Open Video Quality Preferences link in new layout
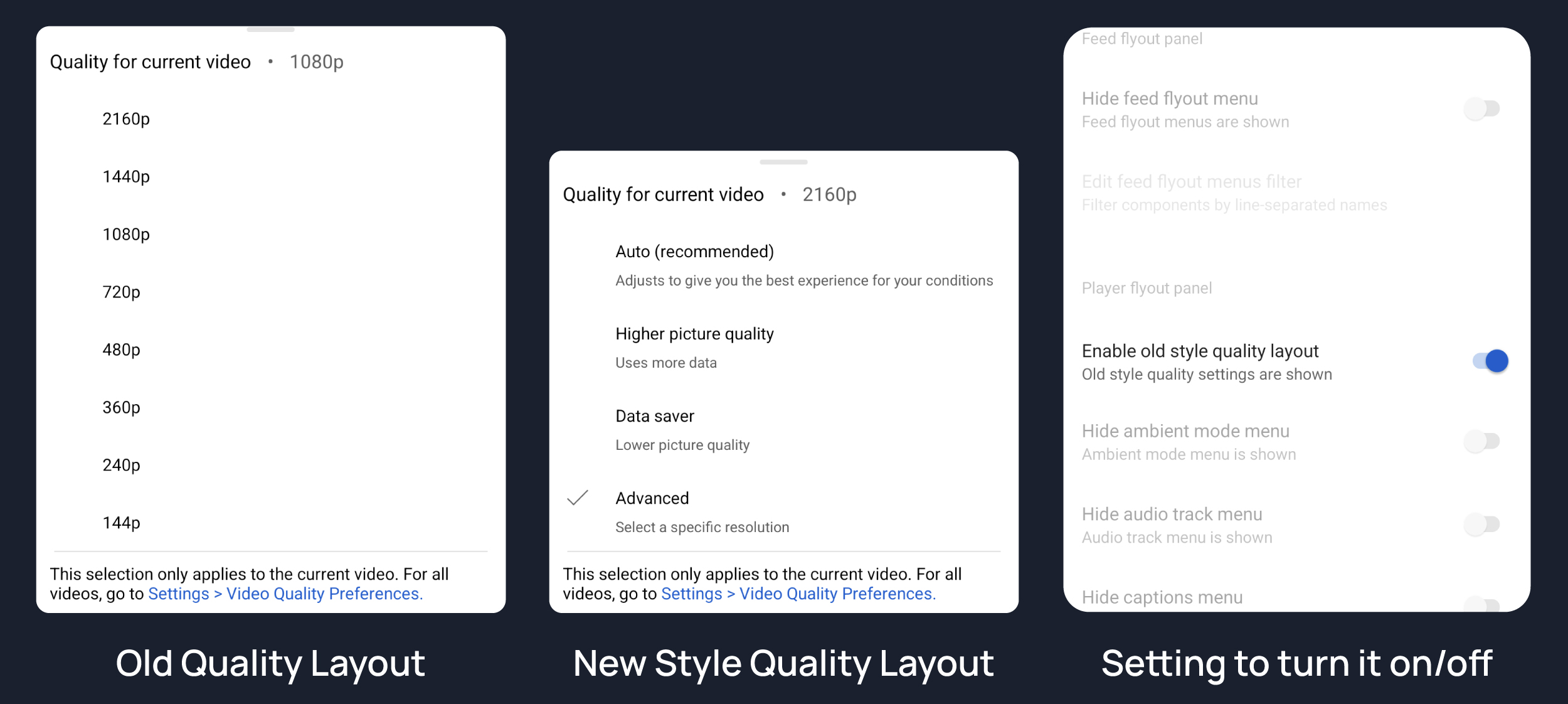This screenshot has width=1568, height=704. (x=837, y=594)
